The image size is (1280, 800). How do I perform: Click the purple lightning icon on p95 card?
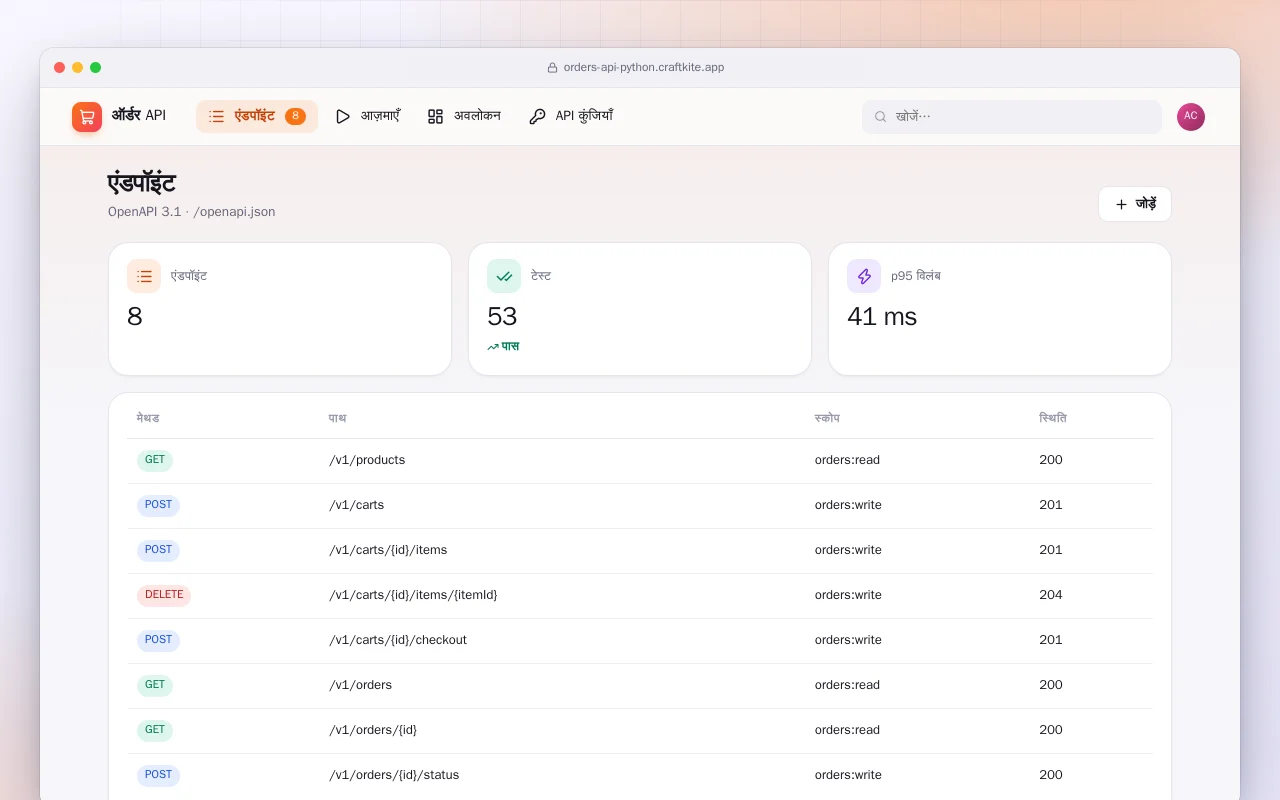(864, 276)
